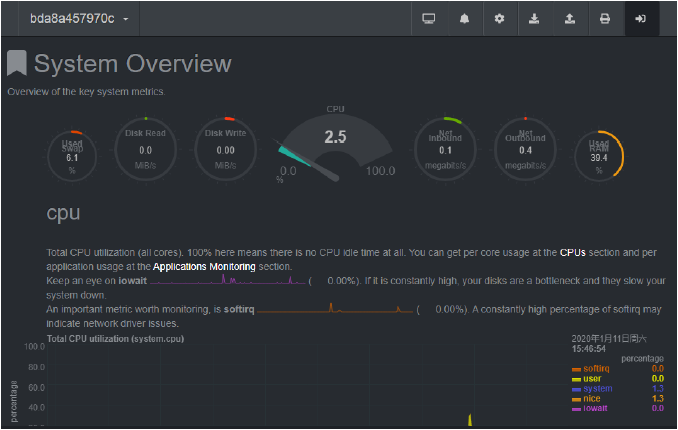
Task: Click the download update icon
Action: [x=534, y=18]
